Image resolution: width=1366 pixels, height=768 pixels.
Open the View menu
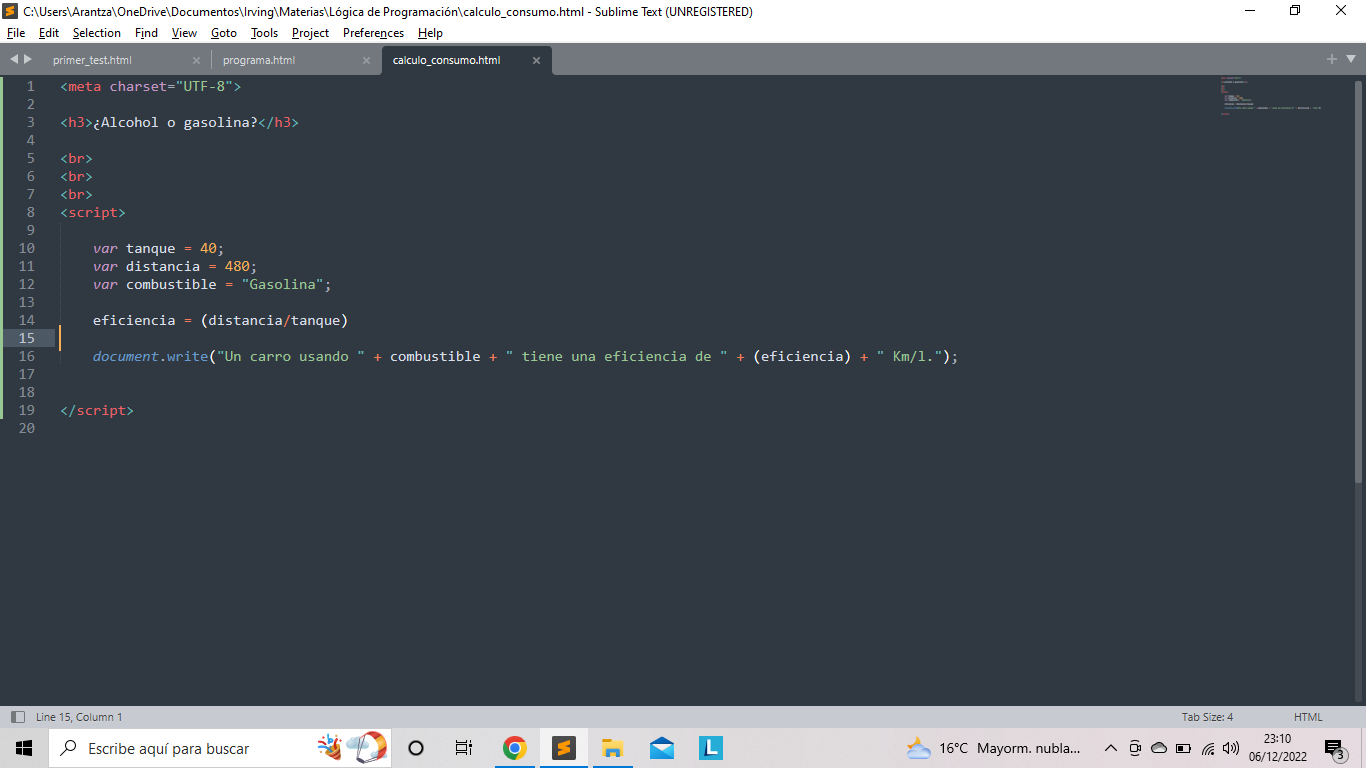(x=184, y=33)
